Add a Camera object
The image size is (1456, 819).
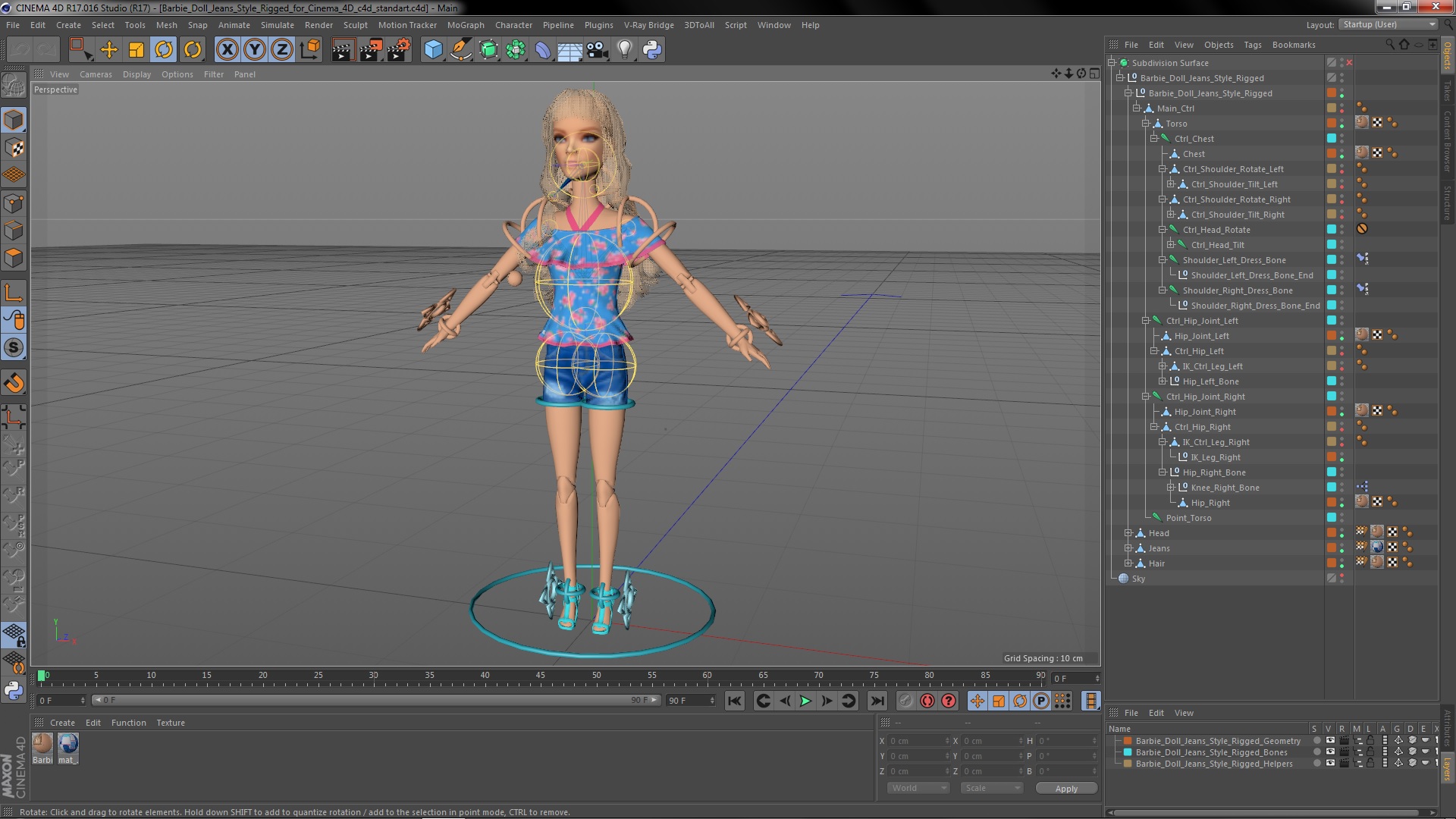[x=598, y=50]
